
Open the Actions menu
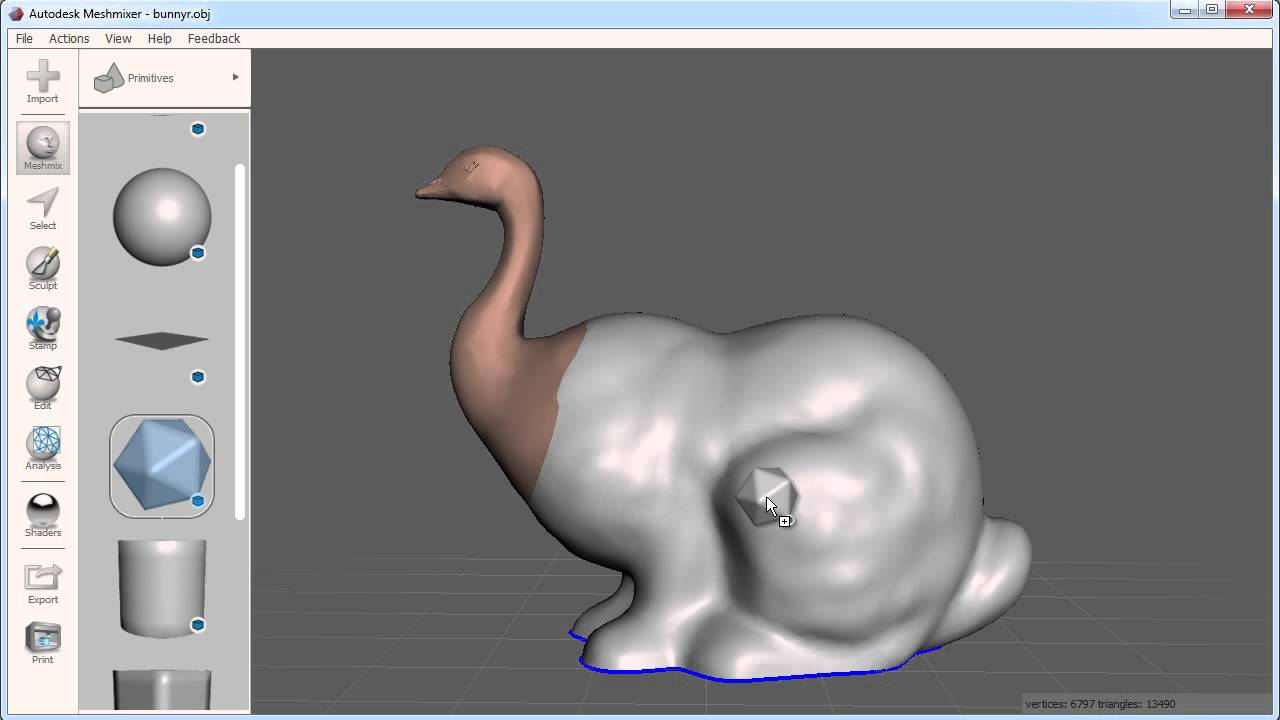pos(69,38)
